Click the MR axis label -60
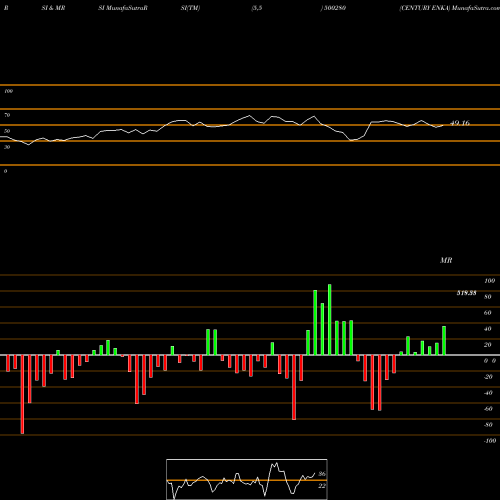 coord(488,409)
